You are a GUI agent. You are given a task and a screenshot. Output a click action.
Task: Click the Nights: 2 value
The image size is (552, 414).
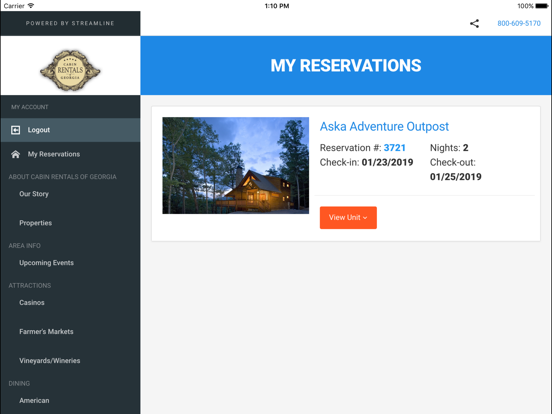point(465,148)
